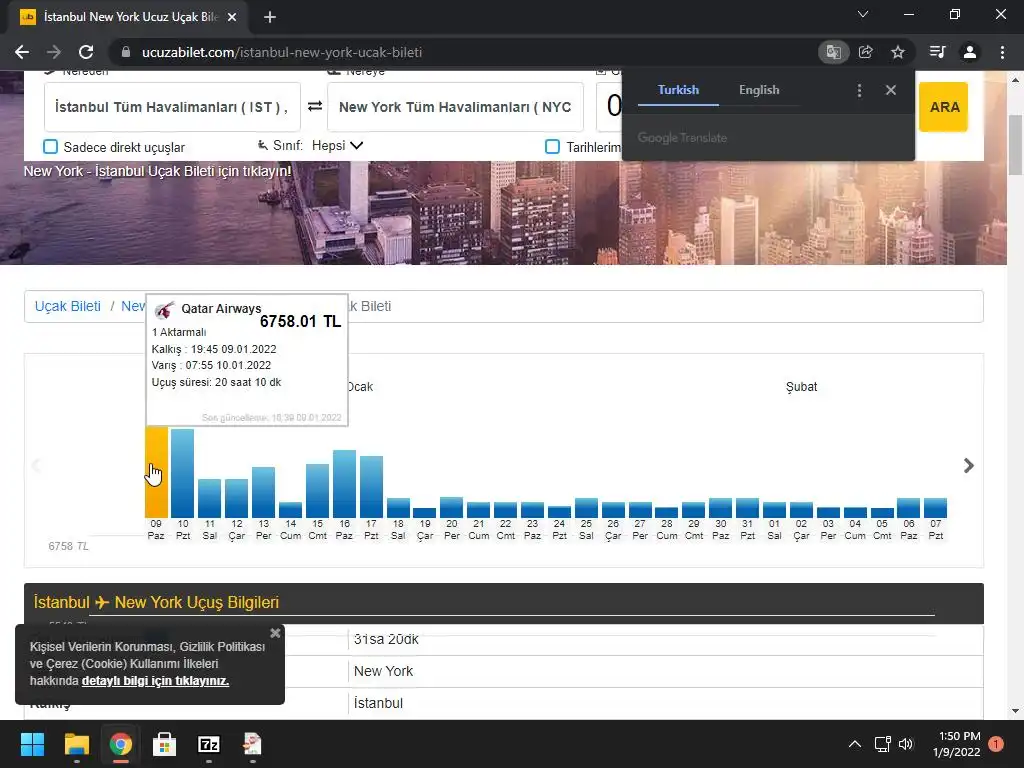
Task: Close the İstanbul New York tab
Action: click(232, 17)
